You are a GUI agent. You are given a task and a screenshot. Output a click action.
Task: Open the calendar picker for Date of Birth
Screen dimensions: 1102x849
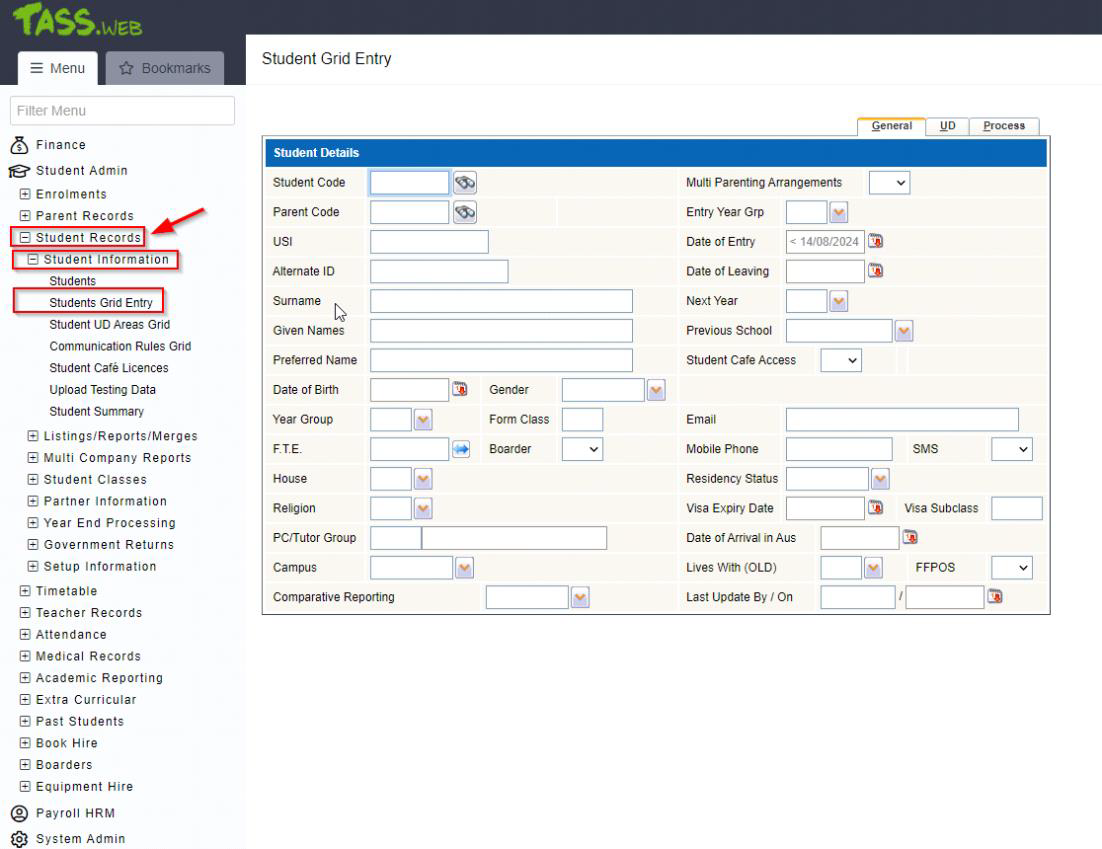[460, 389]
